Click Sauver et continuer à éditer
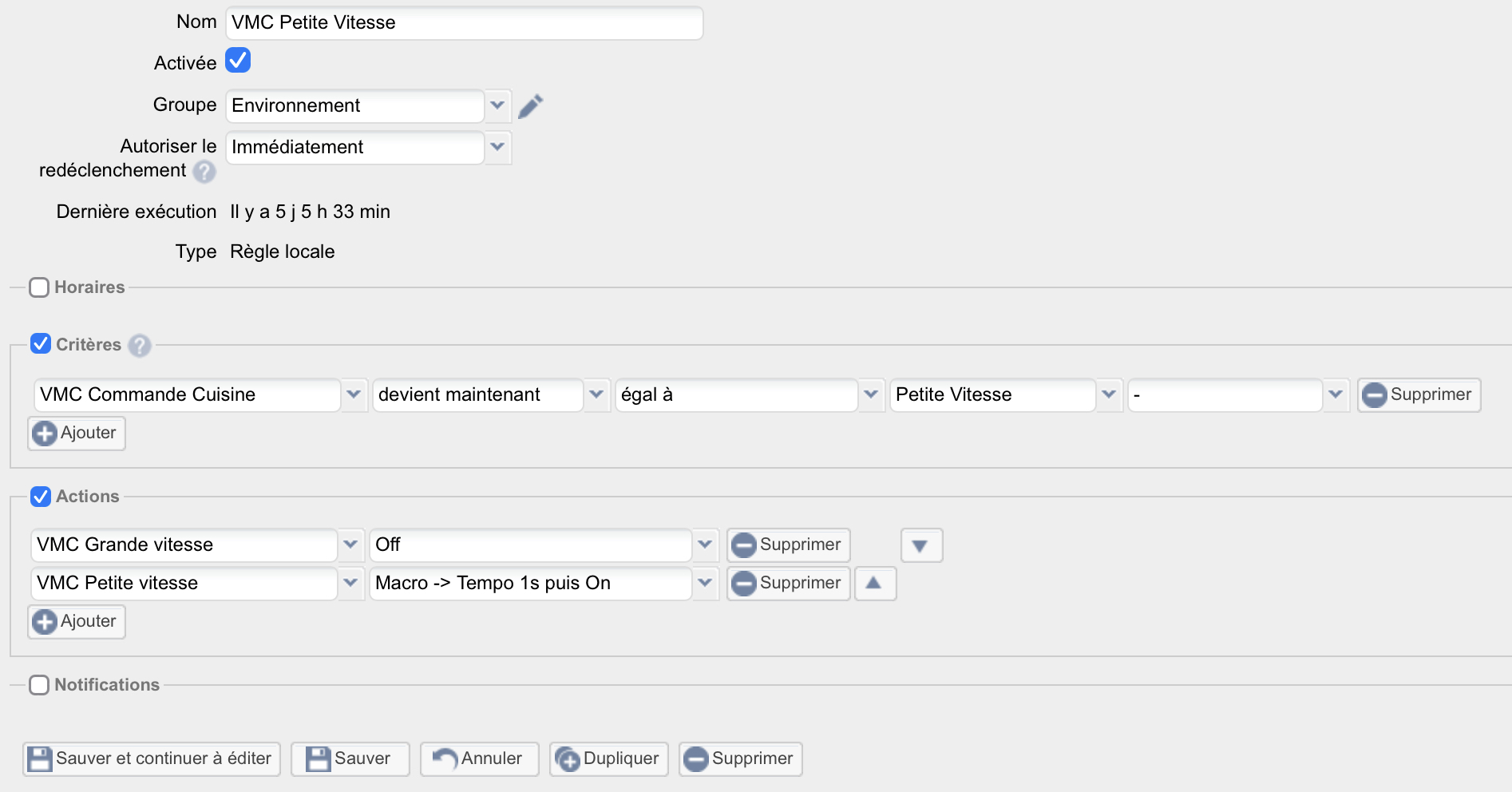1512x792 pixels. [152, 759]
